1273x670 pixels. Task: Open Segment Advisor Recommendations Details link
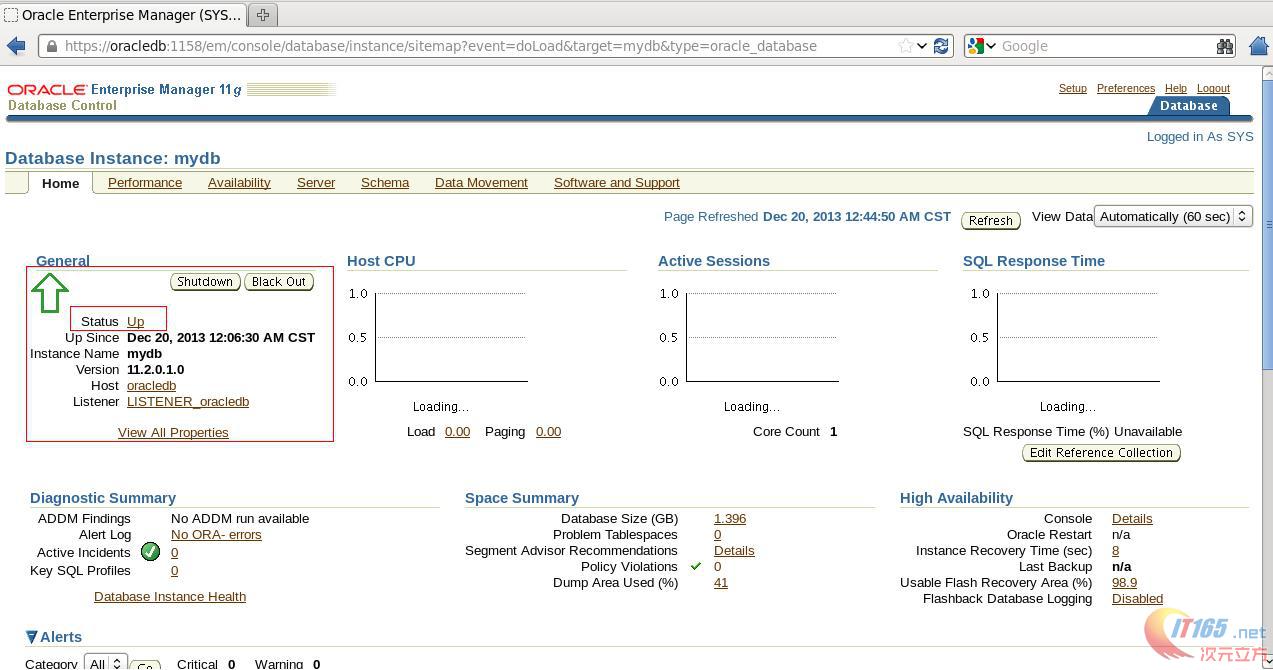click(x=734, y=550)
